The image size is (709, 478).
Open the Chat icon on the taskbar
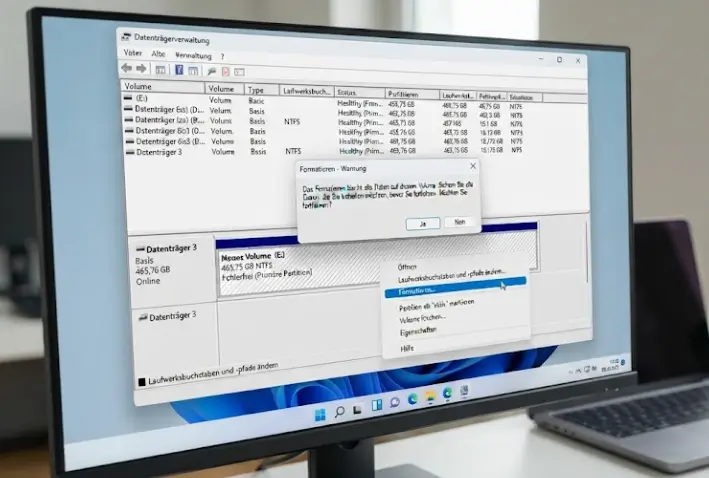pyautogui.click(x=395, y=402)
